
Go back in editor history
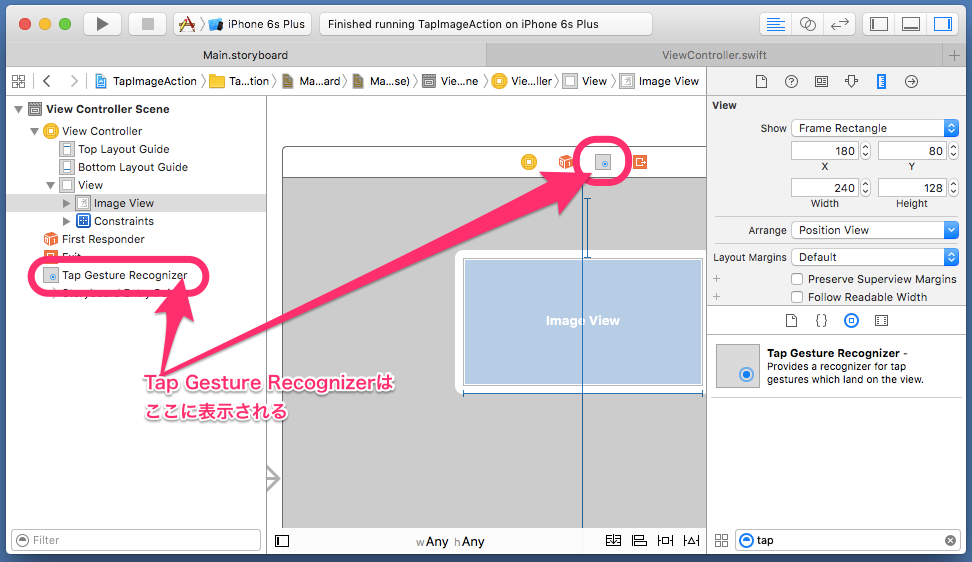46,81
